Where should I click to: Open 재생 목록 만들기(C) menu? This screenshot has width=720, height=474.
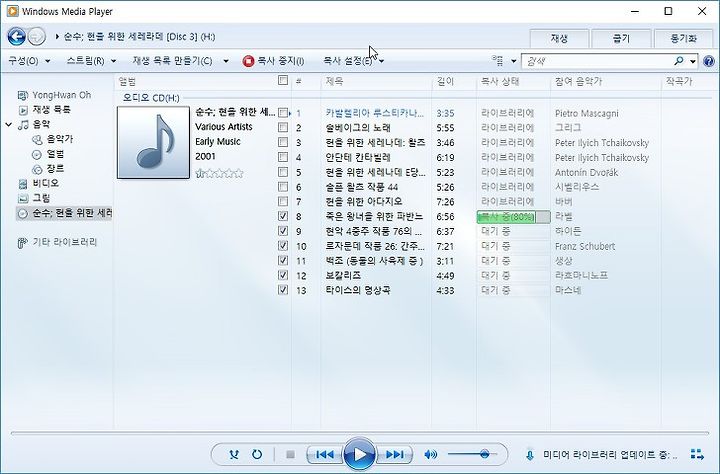[x=173, y=61]
